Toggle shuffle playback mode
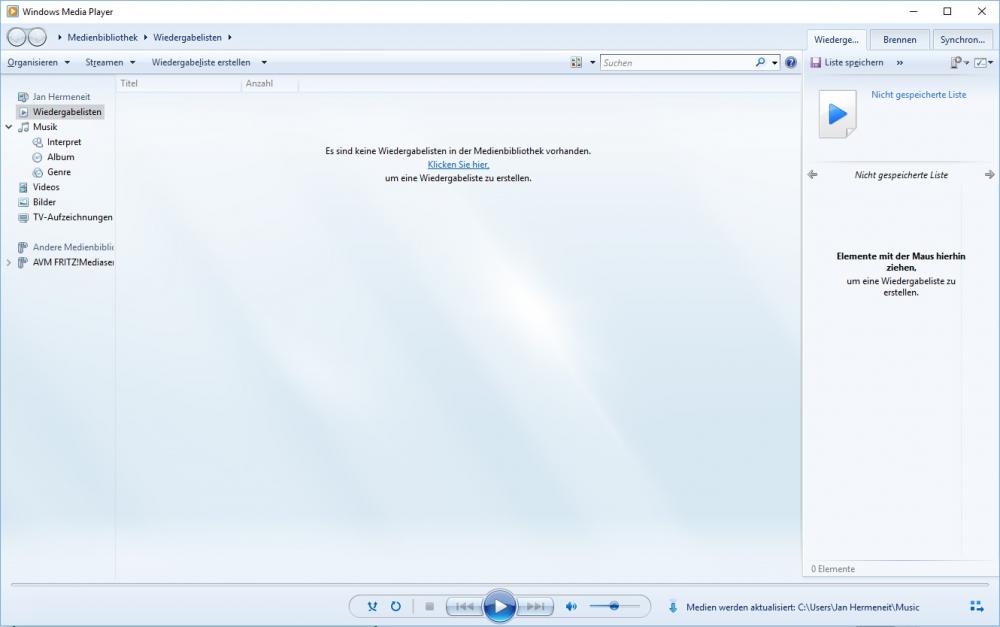The image size is (1000, 627). pos(372,607)
